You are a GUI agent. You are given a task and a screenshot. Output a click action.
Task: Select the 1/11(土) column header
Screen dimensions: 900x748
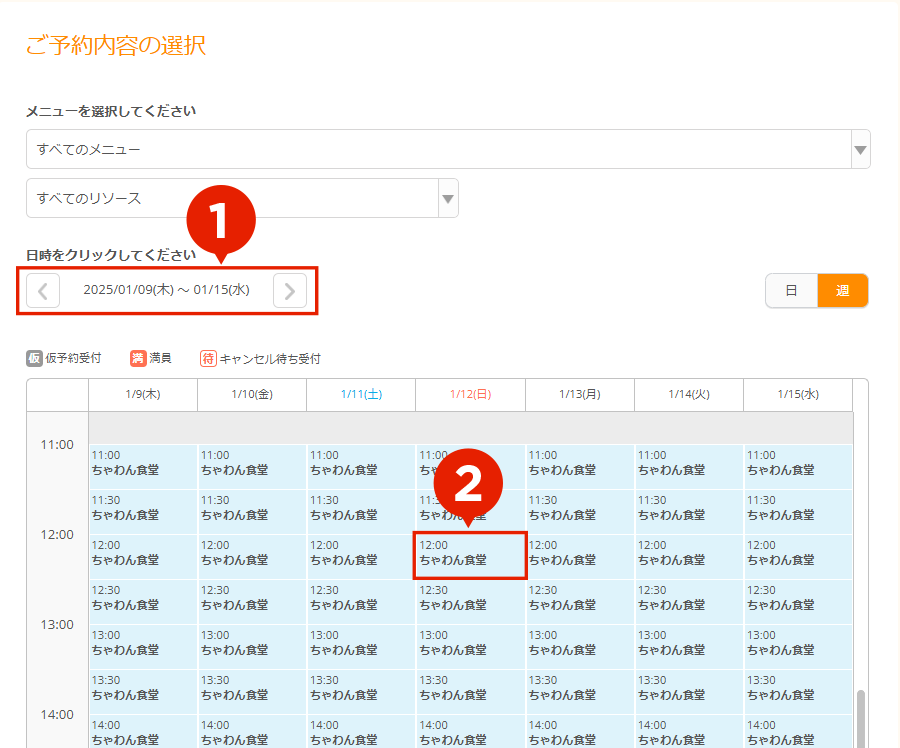tap(361, 394)
